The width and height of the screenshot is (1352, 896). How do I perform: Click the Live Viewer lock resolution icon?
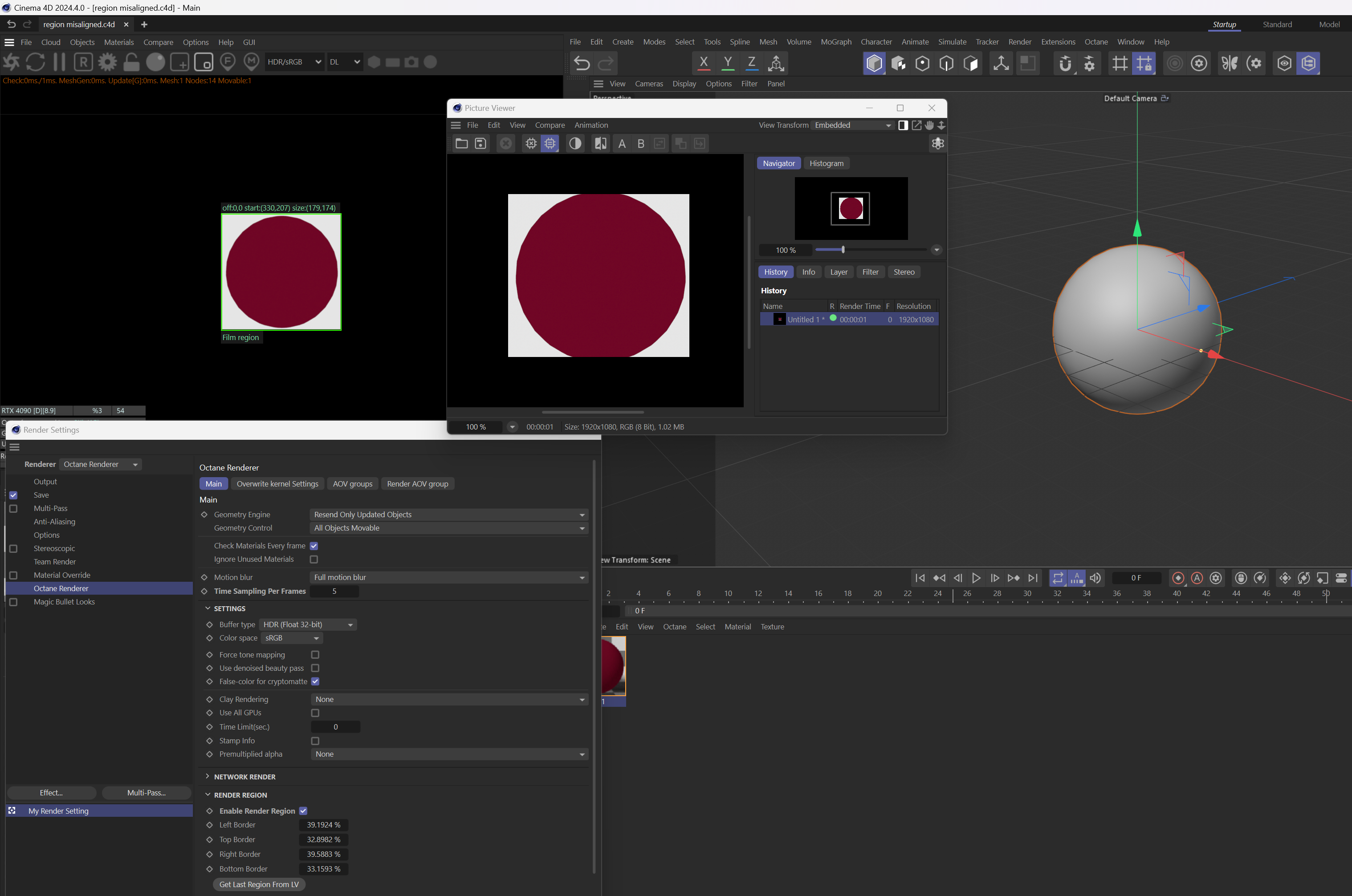[131, 62]
